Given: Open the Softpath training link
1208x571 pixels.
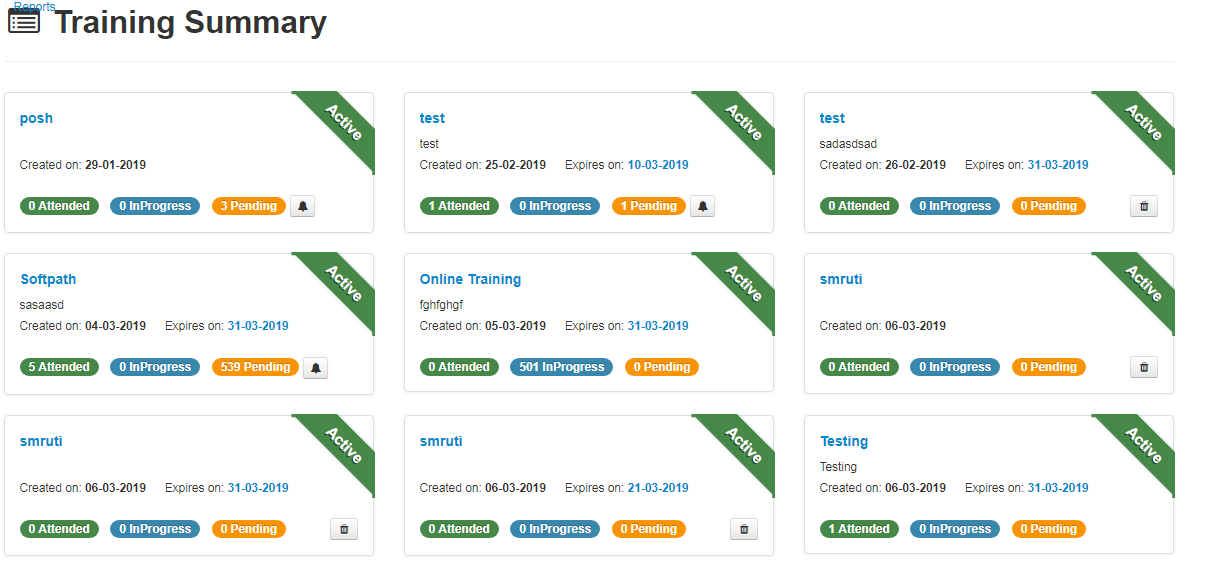Looking at the screenshot, I should click(x=48, y=279).
